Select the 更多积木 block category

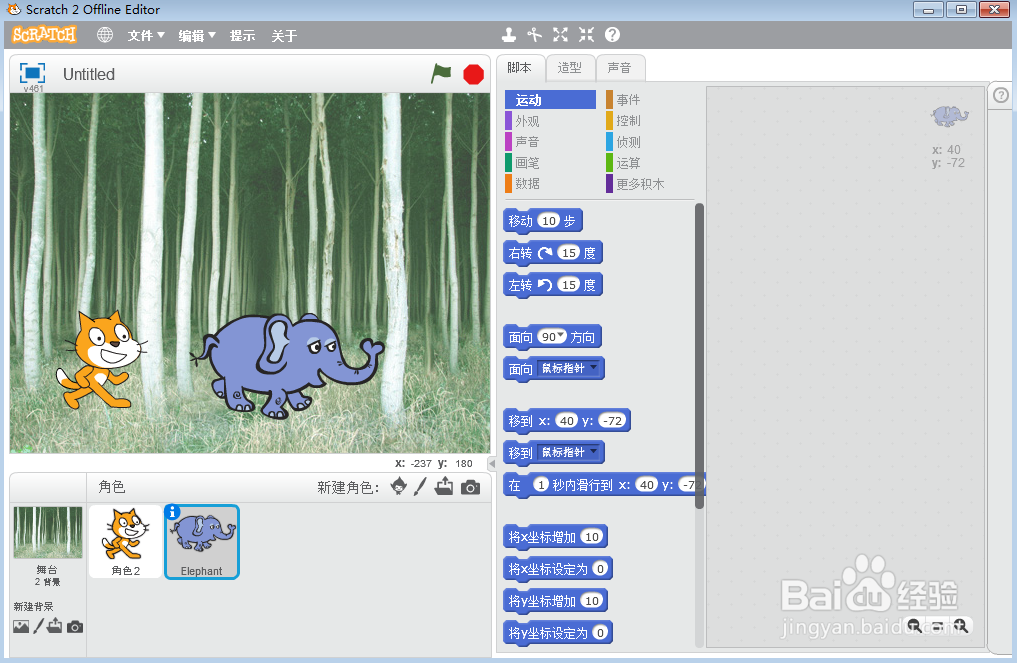650,184
